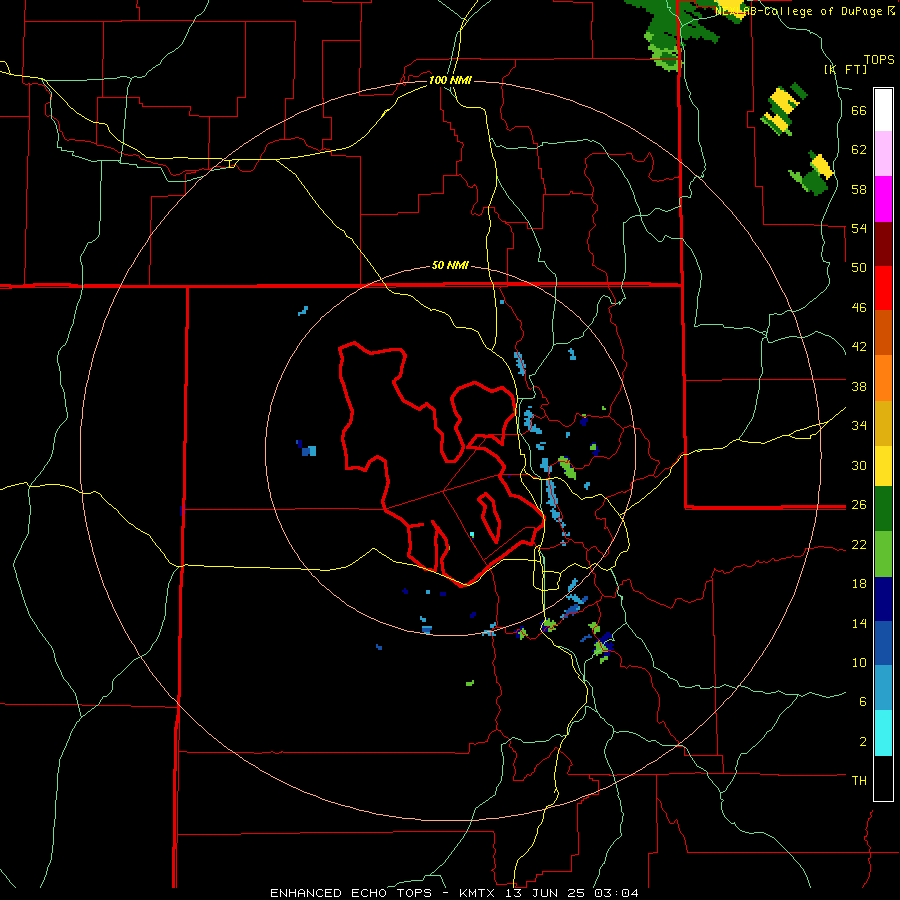Image resolution: width=900 pixels, height=900 pixels.
Task: Click the legend value "26"
Action: (x=859, y=505)
